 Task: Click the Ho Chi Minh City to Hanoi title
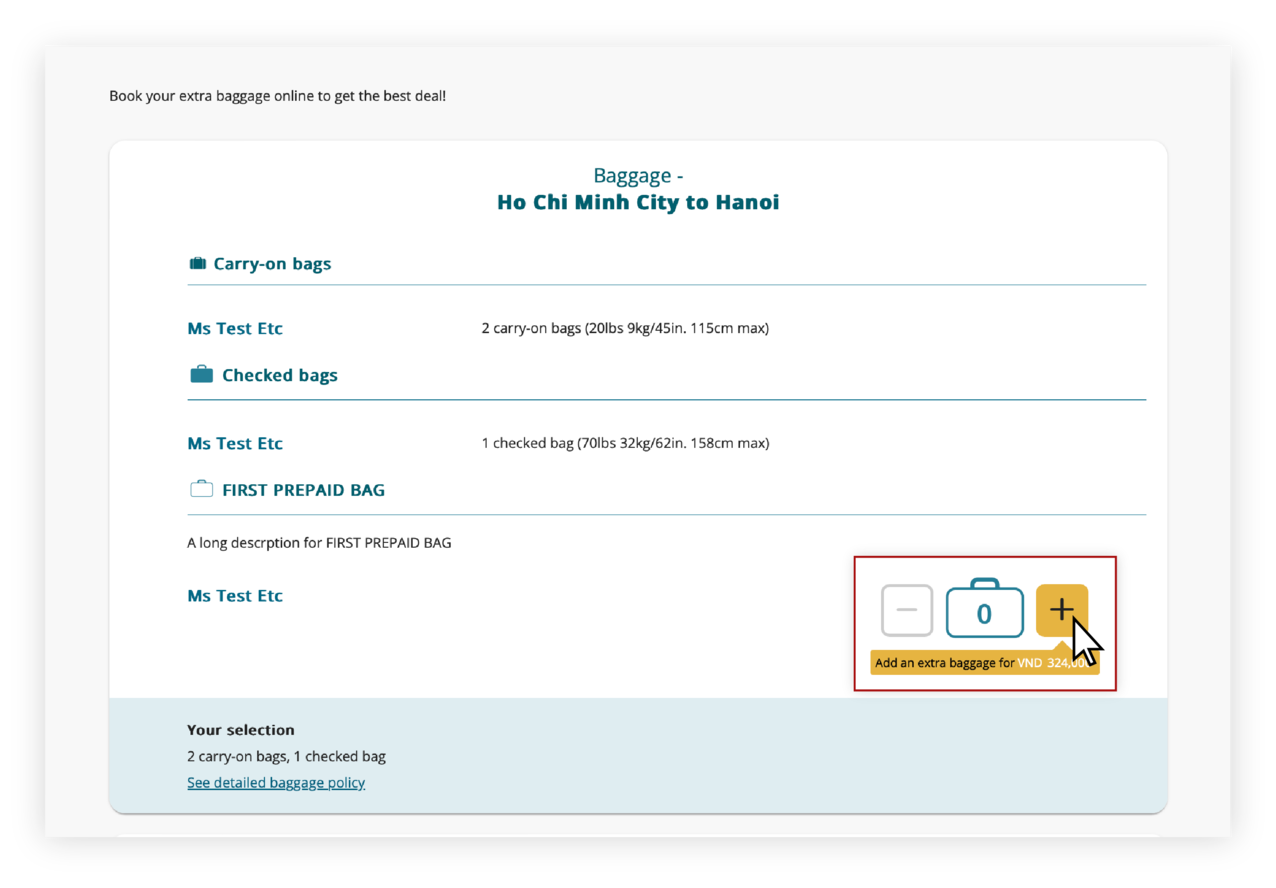click(638, 201)
